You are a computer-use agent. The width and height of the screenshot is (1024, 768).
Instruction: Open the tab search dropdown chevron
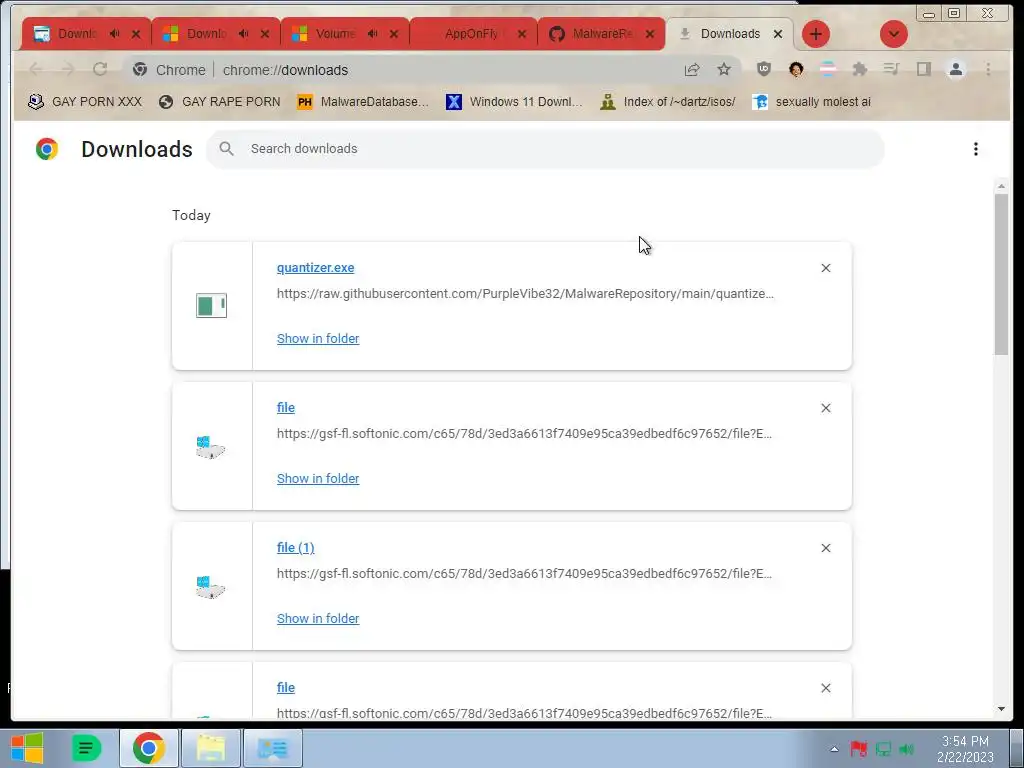(x=893, y=34)
